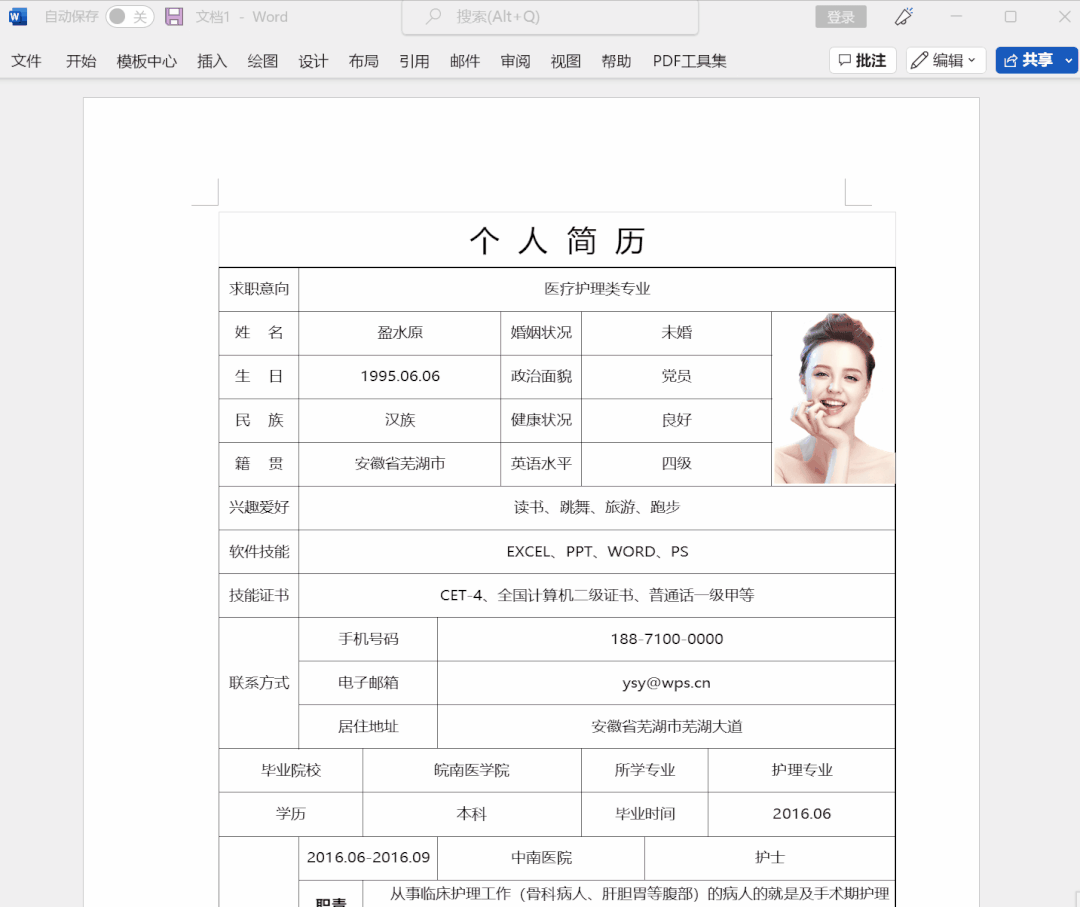Click the sparkle skin/decoration icon near 登录
Screen dimensions: 1080x907
pyautogui.click(x=902, y=16)
